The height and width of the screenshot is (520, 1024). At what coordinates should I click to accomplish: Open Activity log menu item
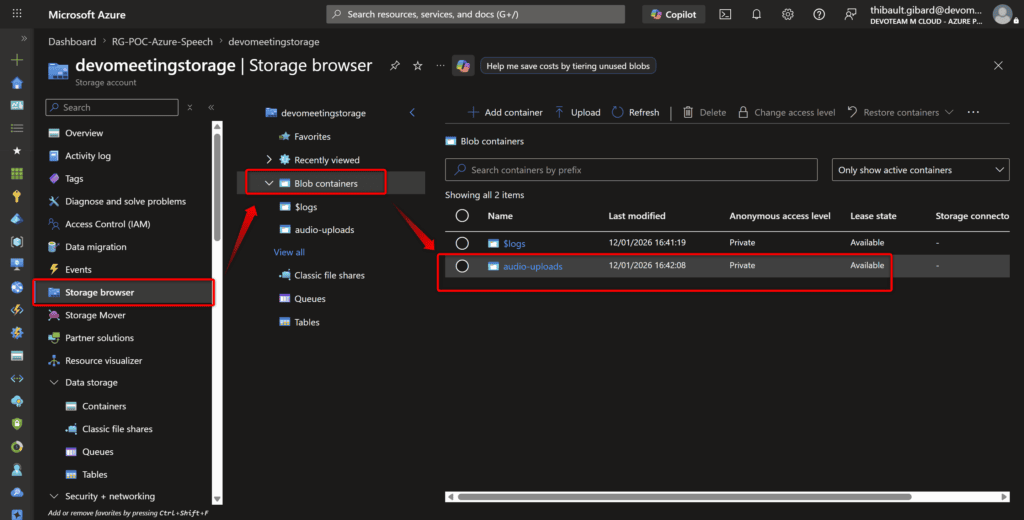[88, 155]
